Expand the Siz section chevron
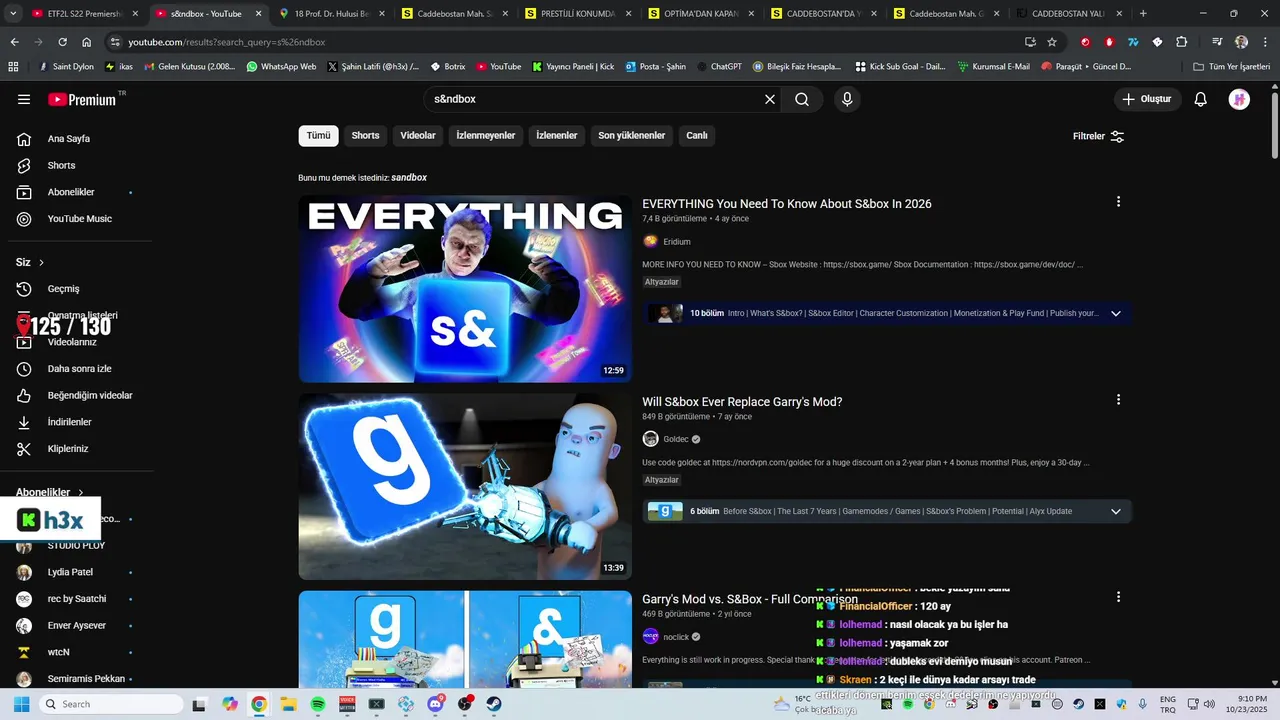The width and height of the screenshot is (1280, 720). (x=41, y=262)
